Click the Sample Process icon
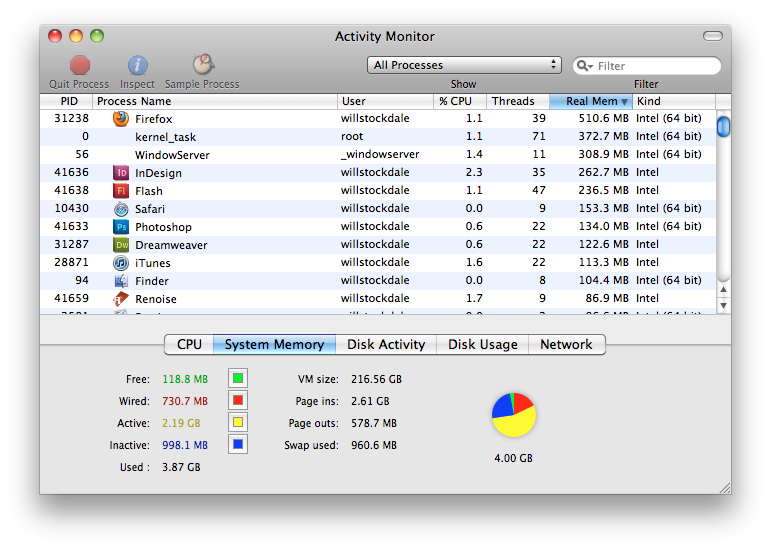 [x=203, y=64]
